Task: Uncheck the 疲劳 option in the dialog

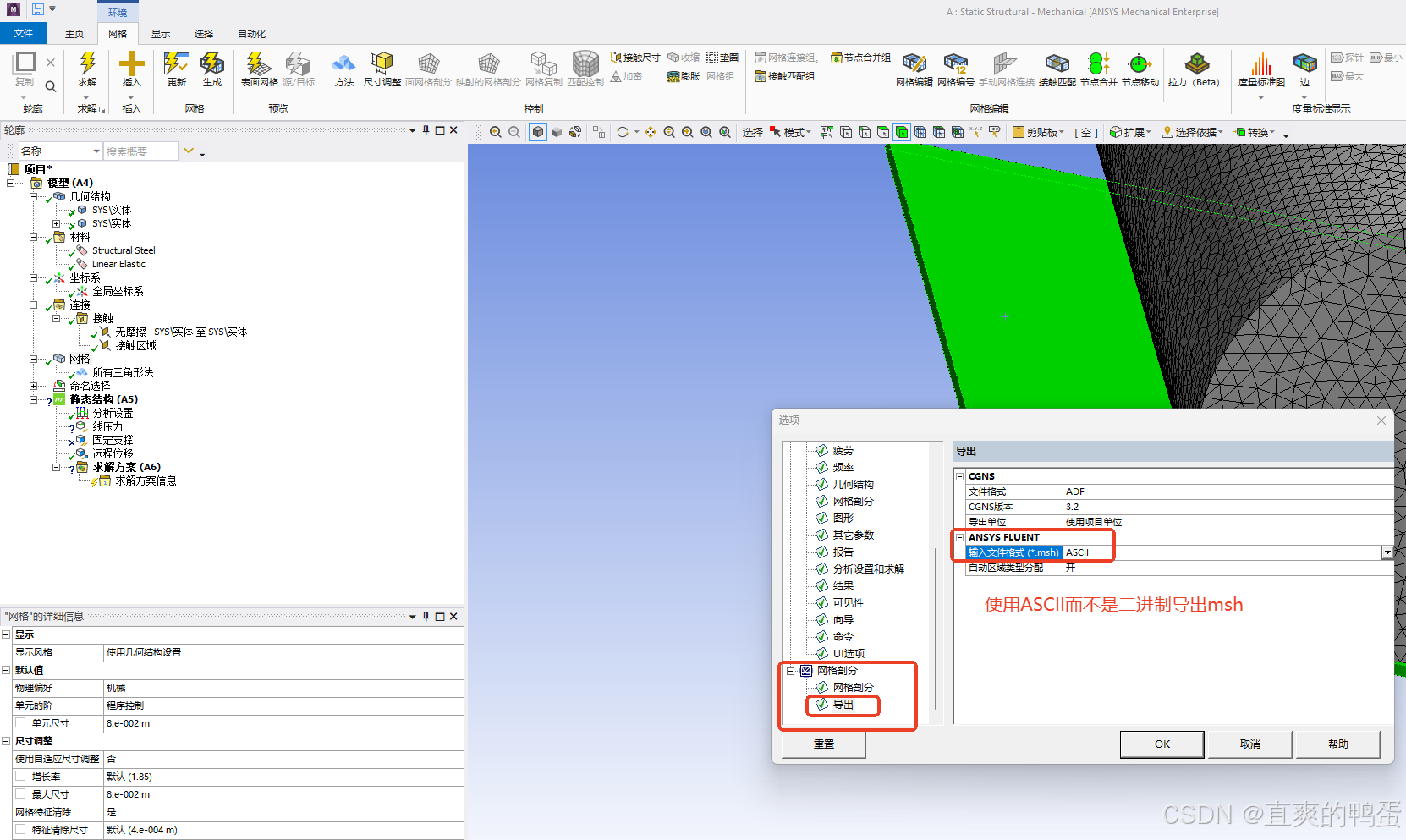Action: click(821, 450)
